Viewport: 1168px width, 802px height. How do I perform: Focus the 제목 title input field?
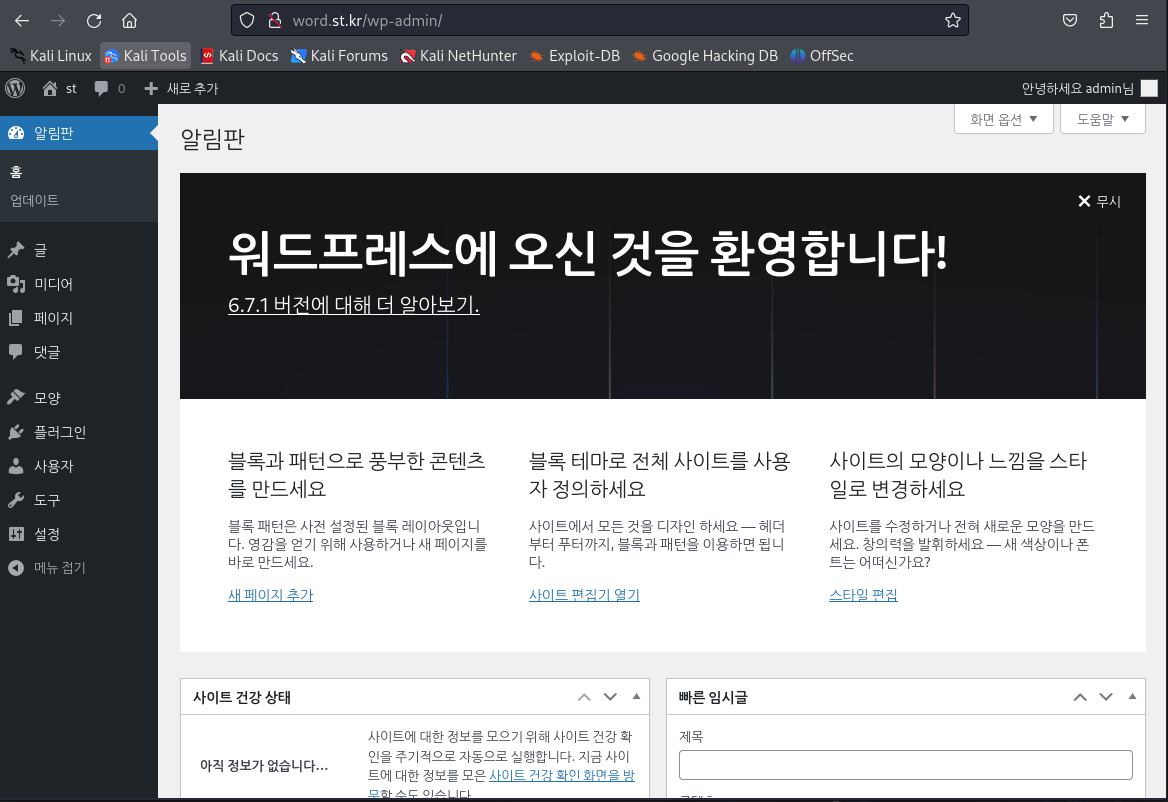click(906, 765)
